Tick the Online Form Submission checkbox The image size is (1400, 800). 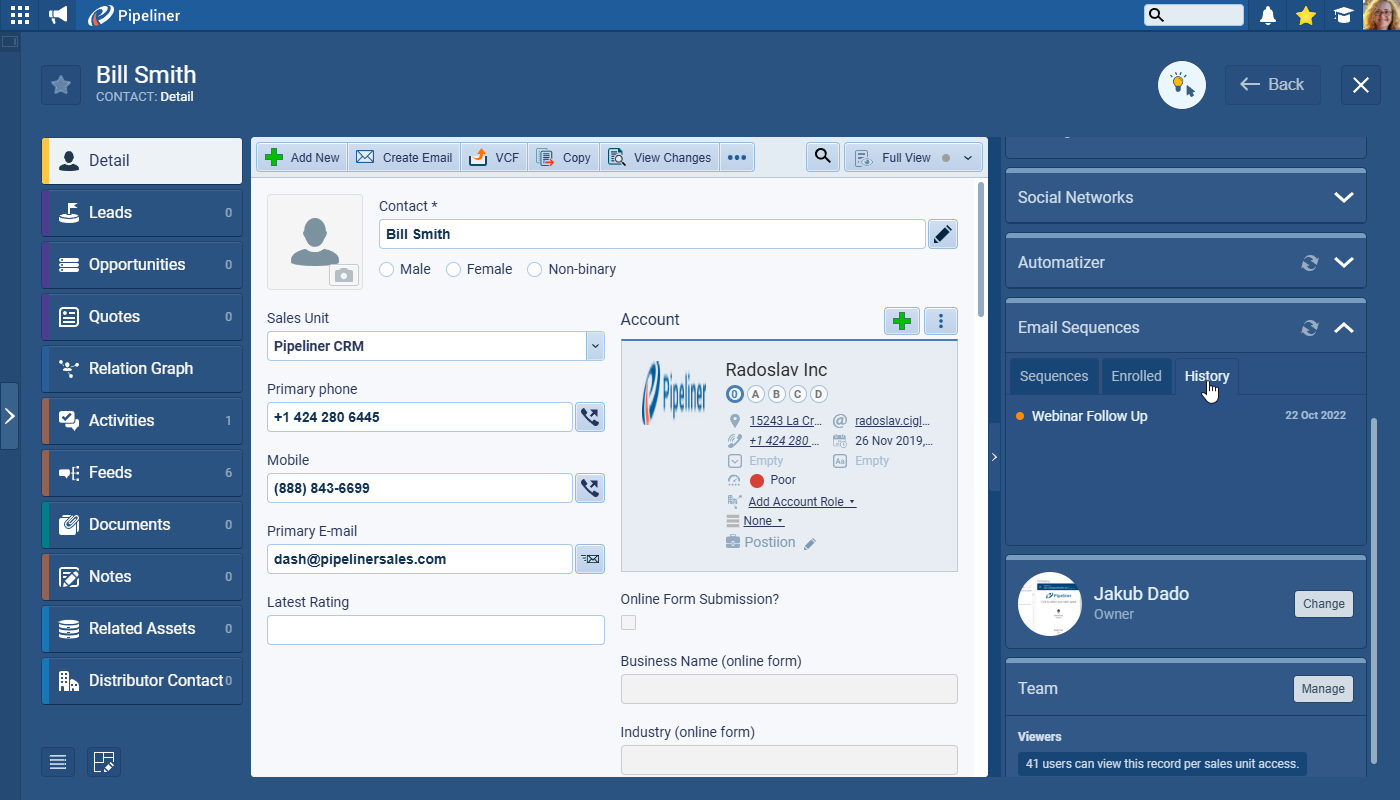pos(628,623)
